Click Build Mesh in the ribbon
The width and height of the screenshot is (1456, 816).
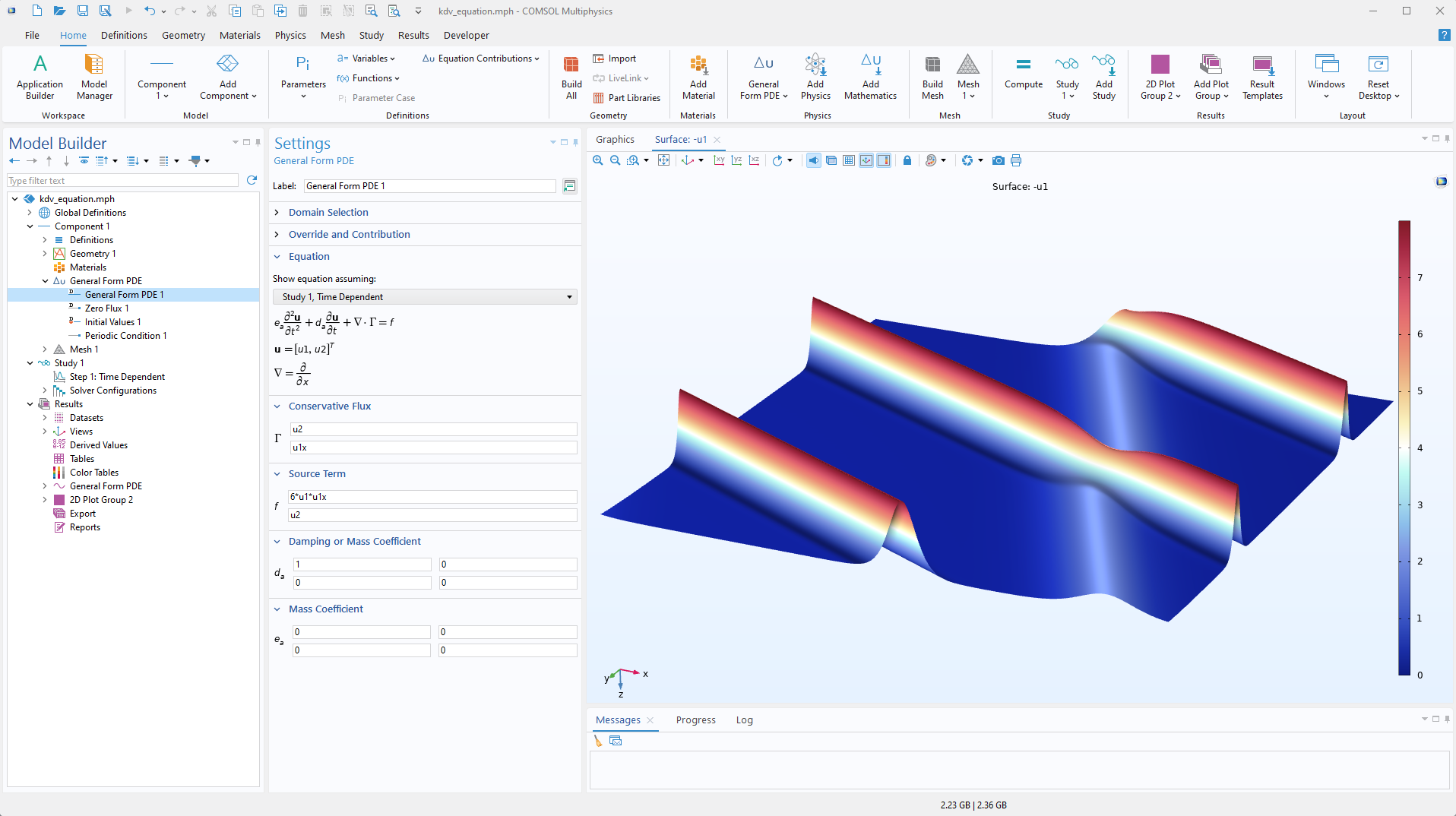(x=932, y=77)
